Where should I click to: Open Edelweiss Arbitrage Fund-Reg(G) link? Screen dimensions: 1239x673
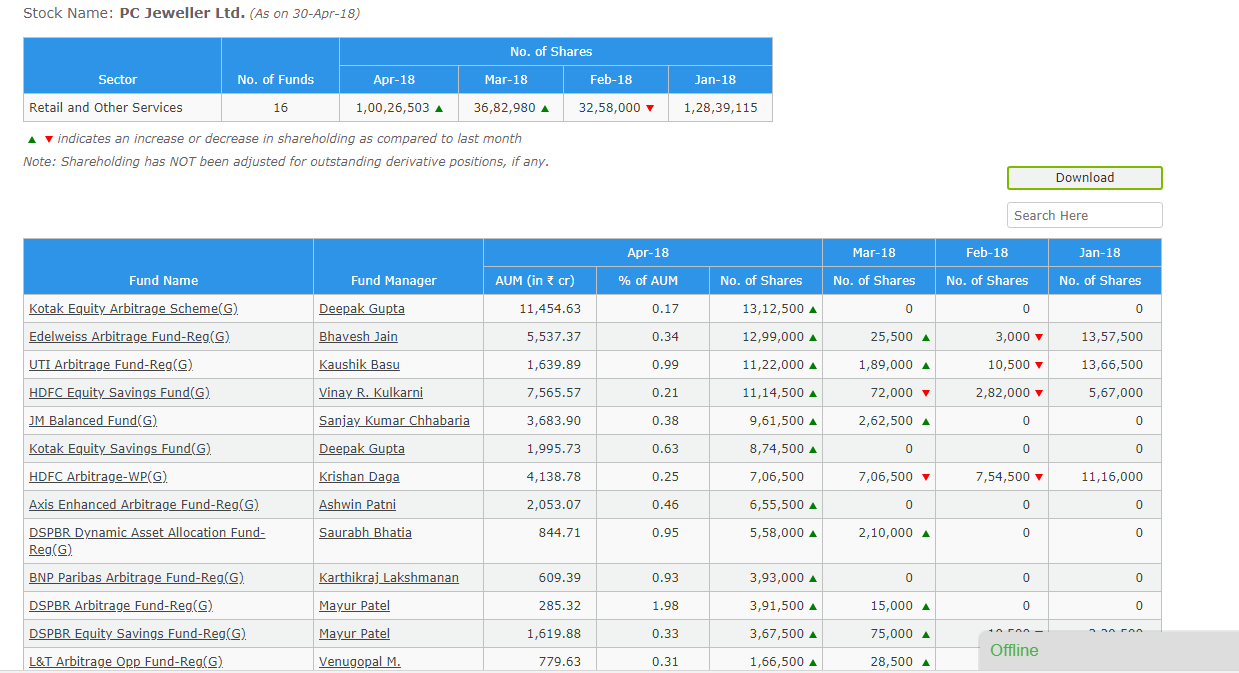(x=129, y=337)
